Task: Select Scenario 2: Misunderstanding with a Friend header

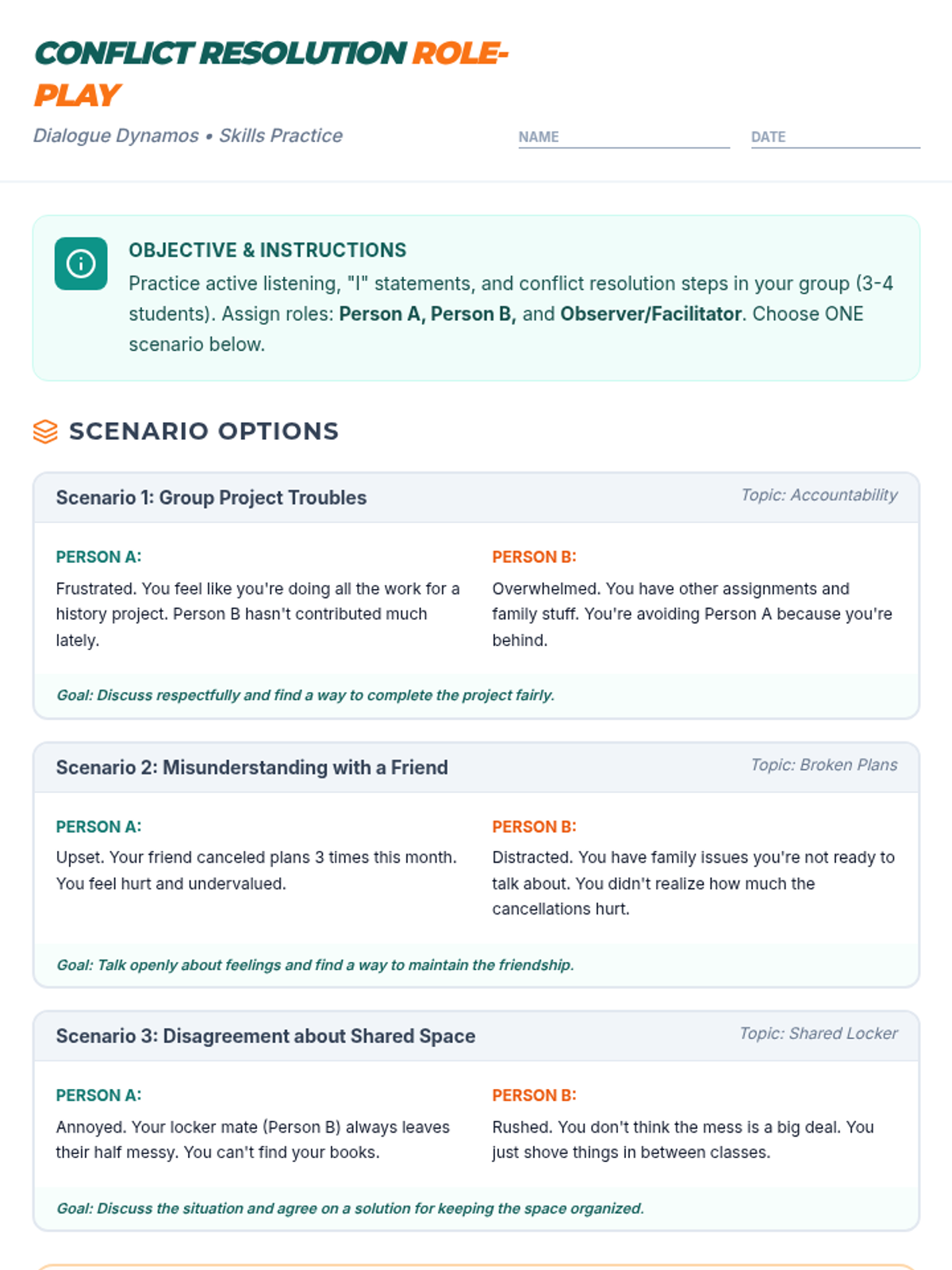Action: click(x=251, y=768)
